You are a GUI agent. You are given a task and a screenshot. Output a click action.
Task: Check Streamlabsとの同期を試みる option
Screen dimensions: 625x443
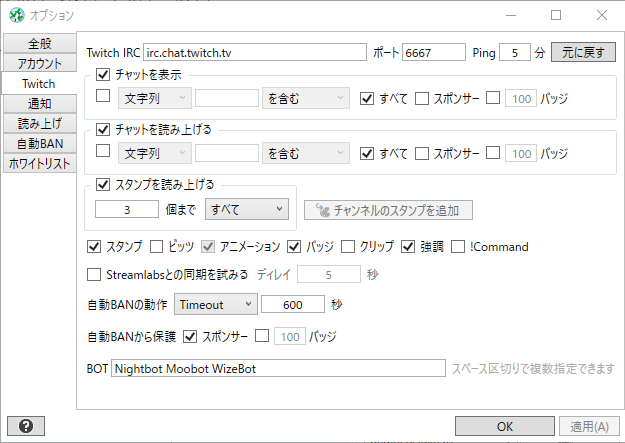[95, 274]
